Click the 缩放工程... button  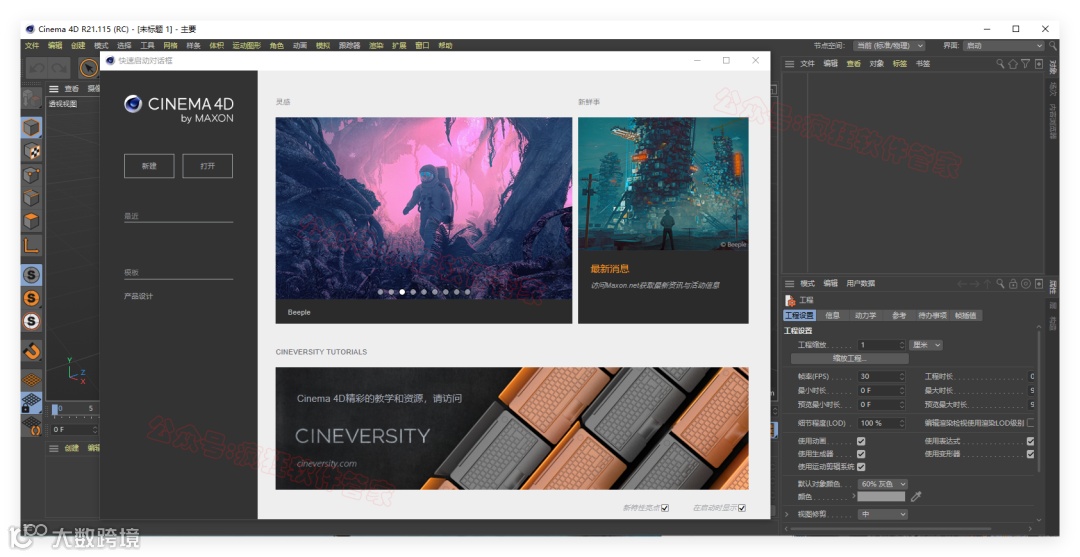tap(849, 359)
